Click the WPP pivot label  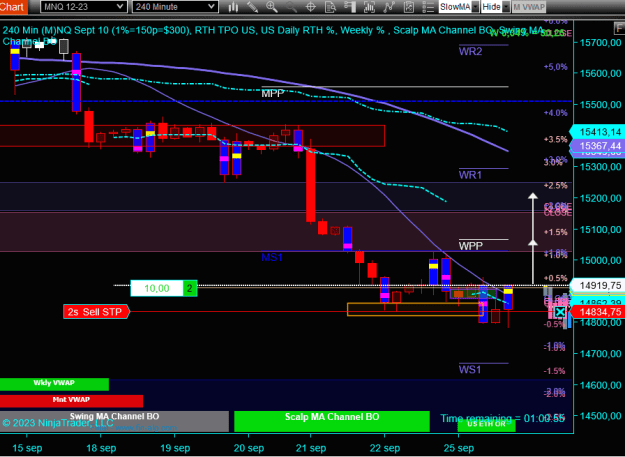470,246
